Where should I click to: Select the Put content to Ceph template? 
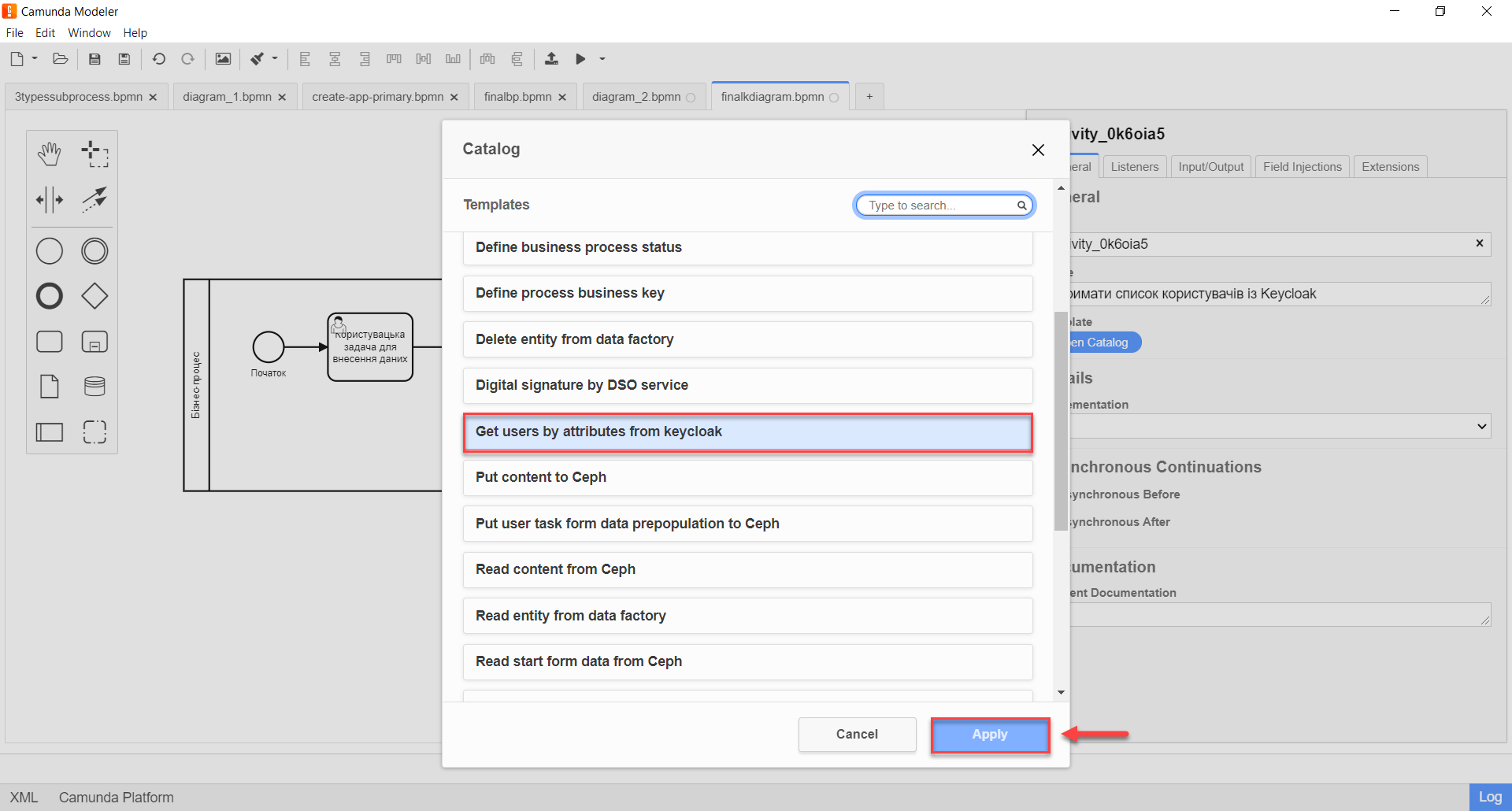[x=747, y=478]
